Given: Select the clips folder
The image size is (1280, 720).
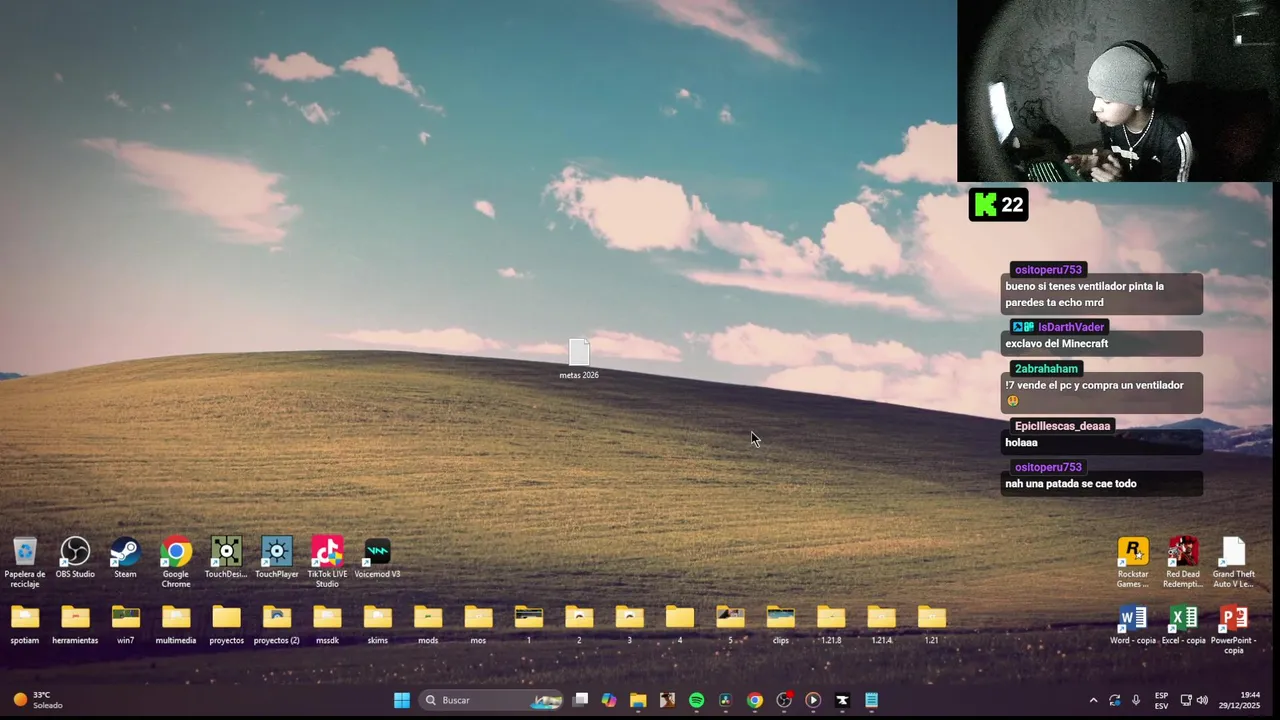Looking at the screenshot, I should pos(780,625).
